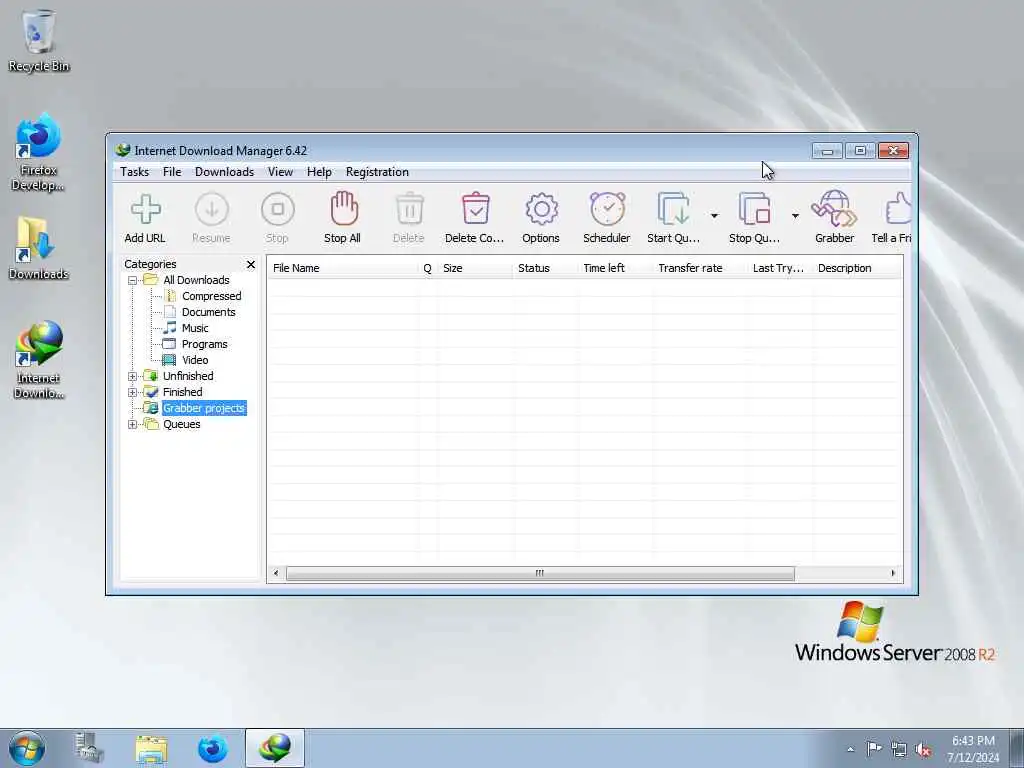
Task: Open the File menu
Action: [172, 172]
